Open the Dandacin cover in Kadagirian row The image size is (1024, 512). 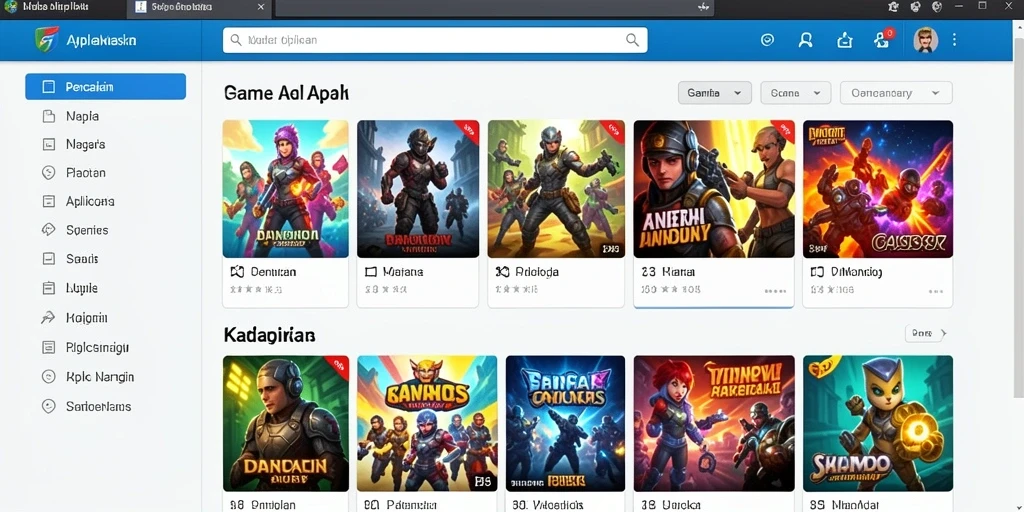point(285,423)
